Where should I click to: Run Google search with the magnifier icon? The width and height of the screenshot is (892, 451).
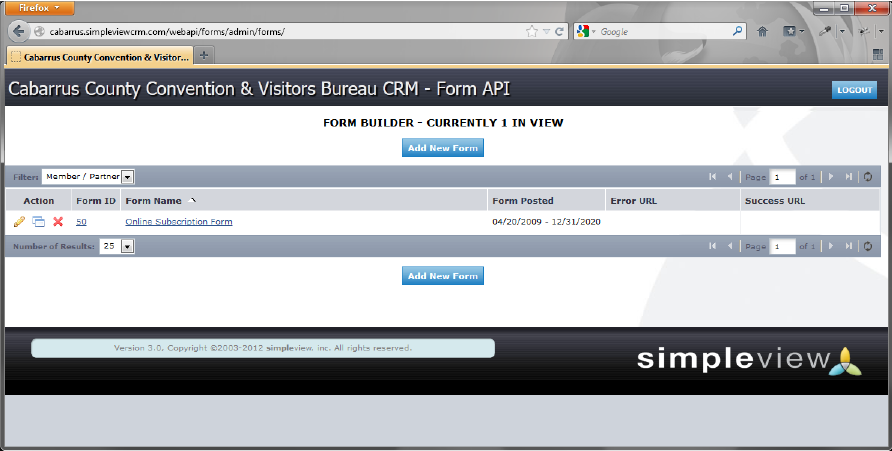[737, 31]
